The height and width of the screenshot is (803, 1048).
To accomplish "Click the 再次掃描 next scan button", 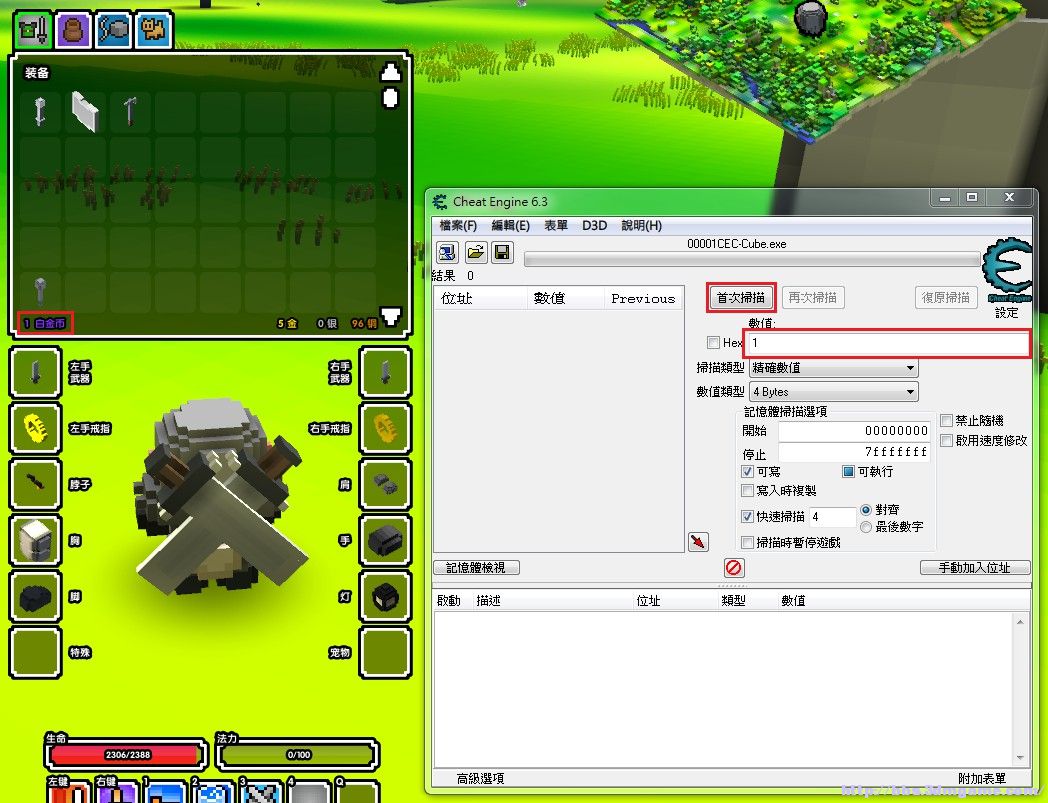I will (x=813, y=298).
